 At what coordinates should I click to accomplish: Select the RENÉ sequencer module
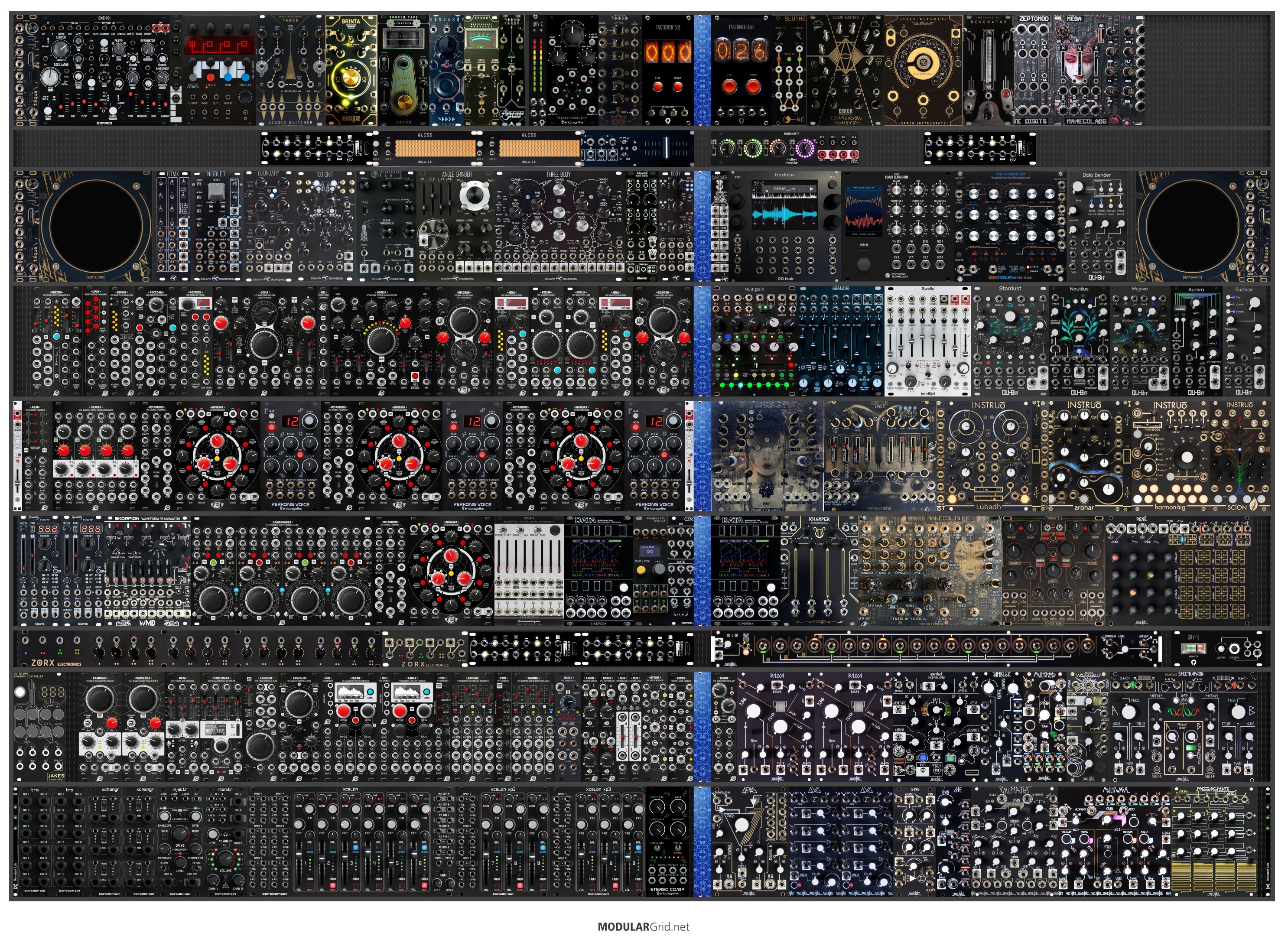pyautogui.click(x=1178, y=572)
